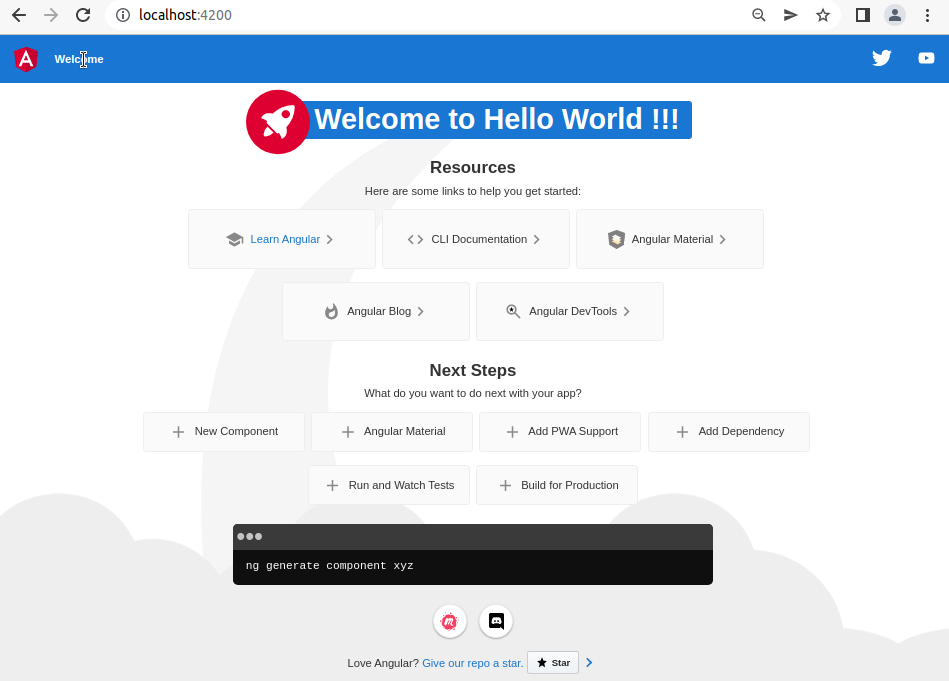
Task: Click the rocket icon beside the welcome heading
Action: point(277,120)
